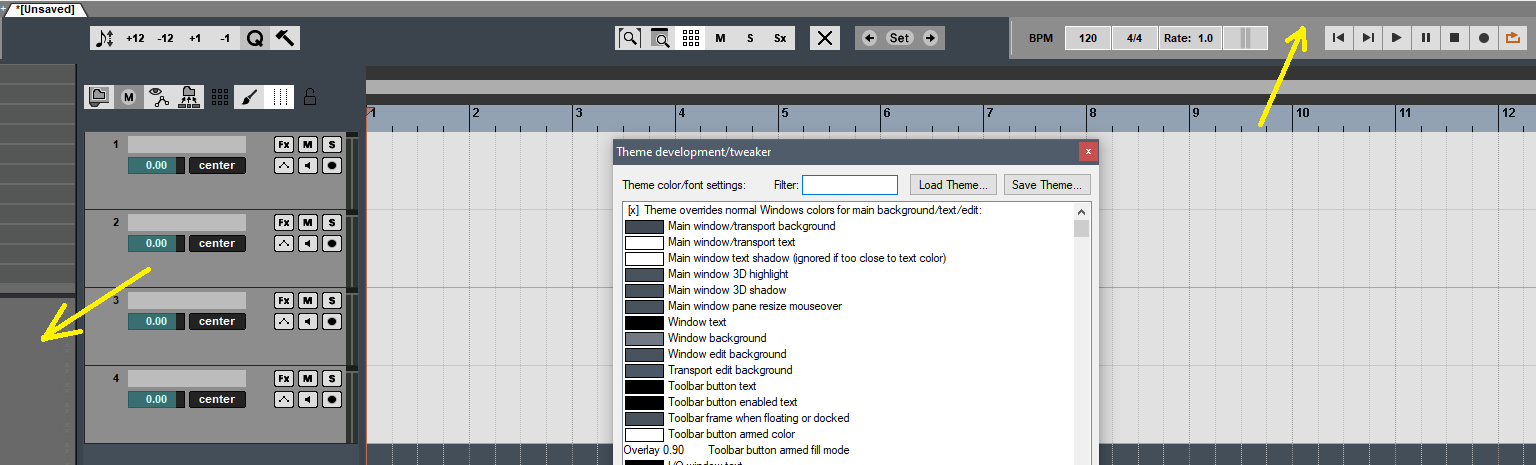Select the [Unsaved] project tab
The height and width of the screenshot is (465, 1536).
(x=45, y=8)
